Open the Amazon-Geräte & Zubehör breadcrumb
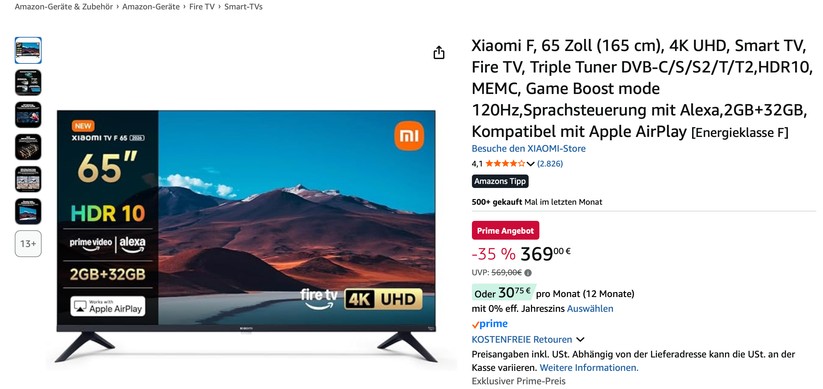 click(x=64, y=7)
